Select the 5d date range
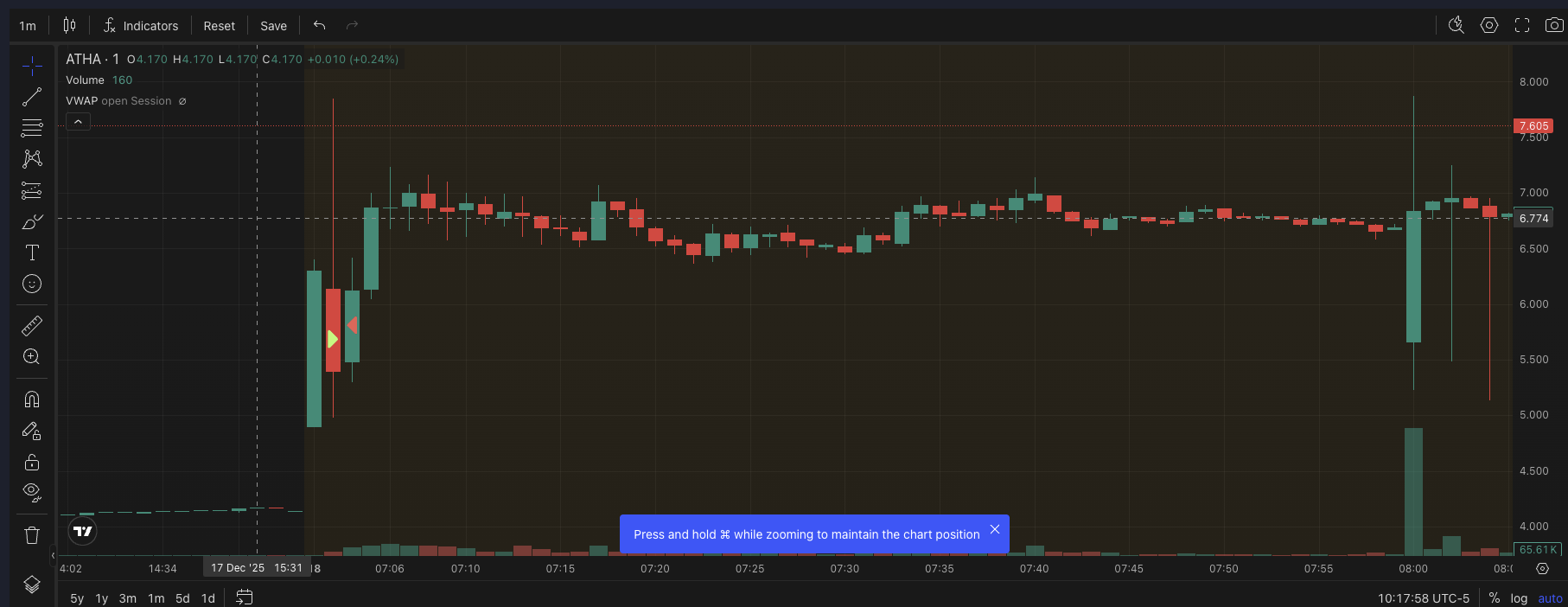 point(182,598)
